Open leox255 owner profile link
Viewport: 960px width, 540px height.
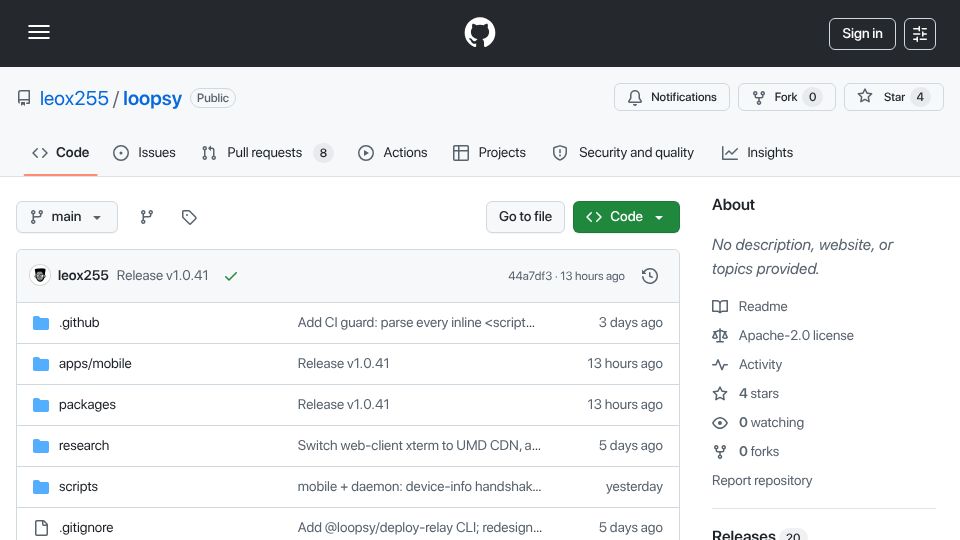click(x=74, y=99)
